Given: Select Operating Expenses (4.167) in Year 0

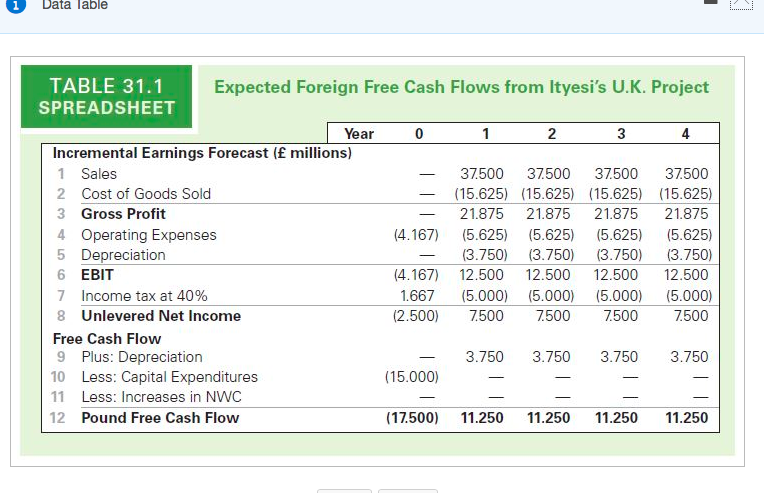Looking at the screenshot, I should tap(416, 235).
